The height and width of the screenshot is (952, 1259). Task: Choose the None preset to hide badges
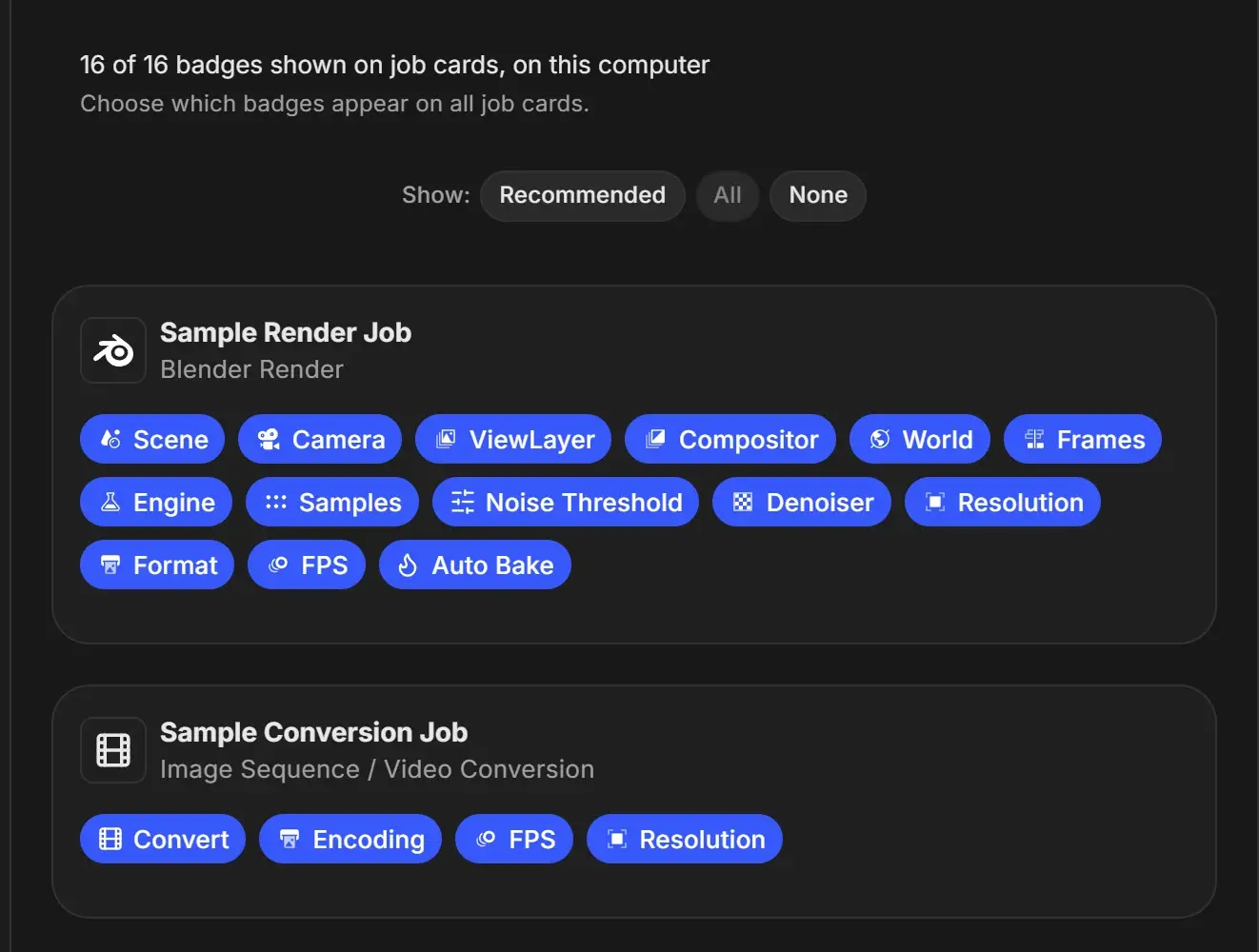click(x=818, y=195)
